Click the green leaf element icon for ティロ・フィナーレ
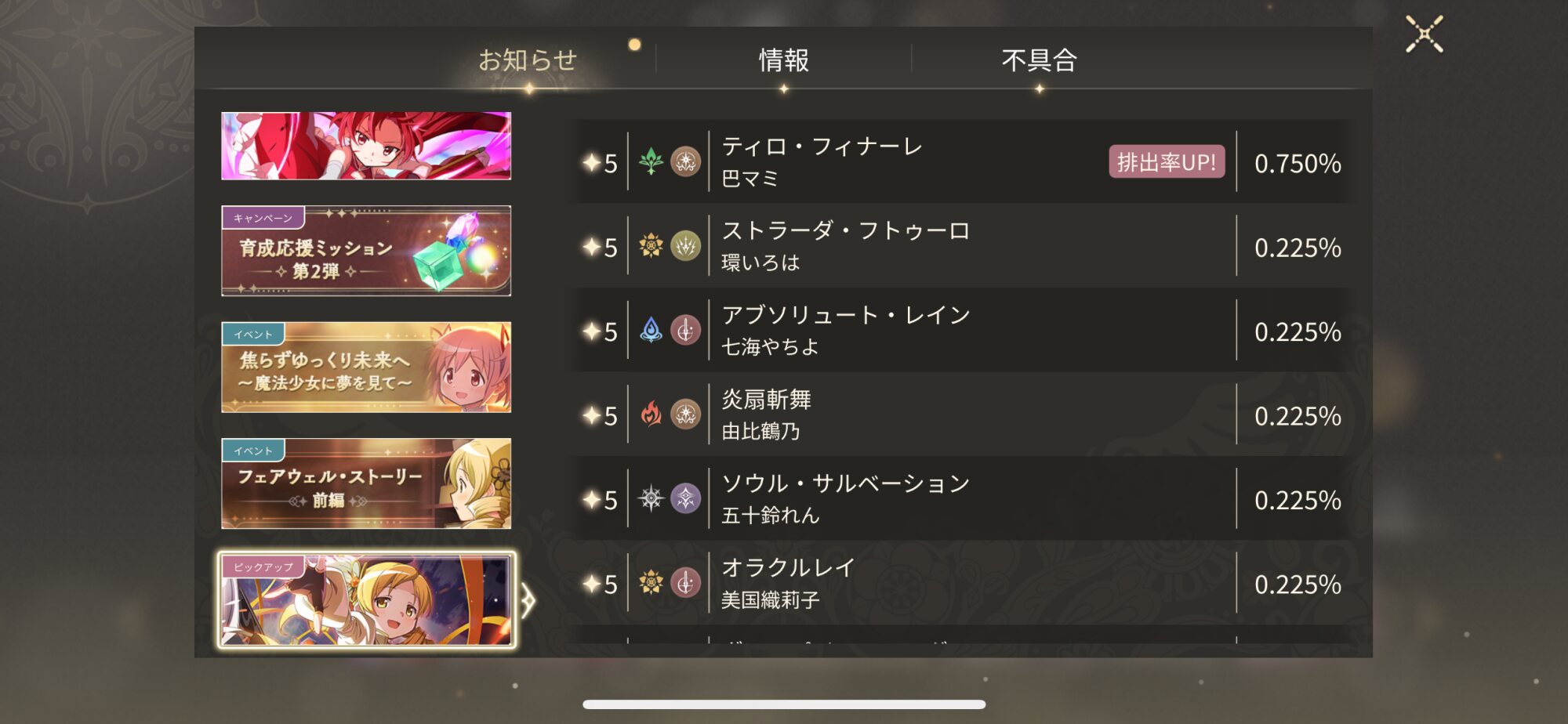1568x724 pixels. (x=651, y=161)
